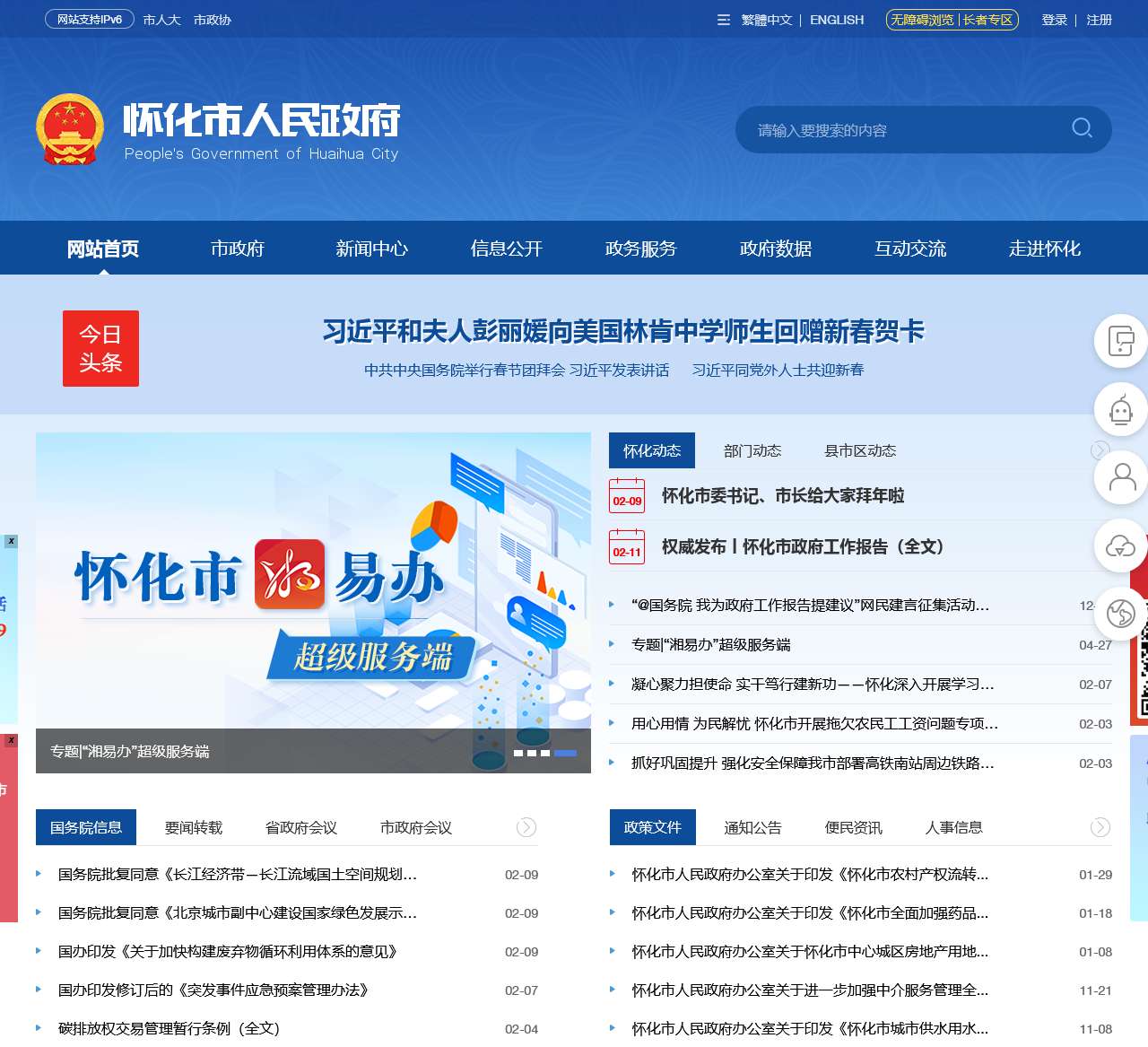Open the robot AI assistant icon

[x=1119, y=409]
